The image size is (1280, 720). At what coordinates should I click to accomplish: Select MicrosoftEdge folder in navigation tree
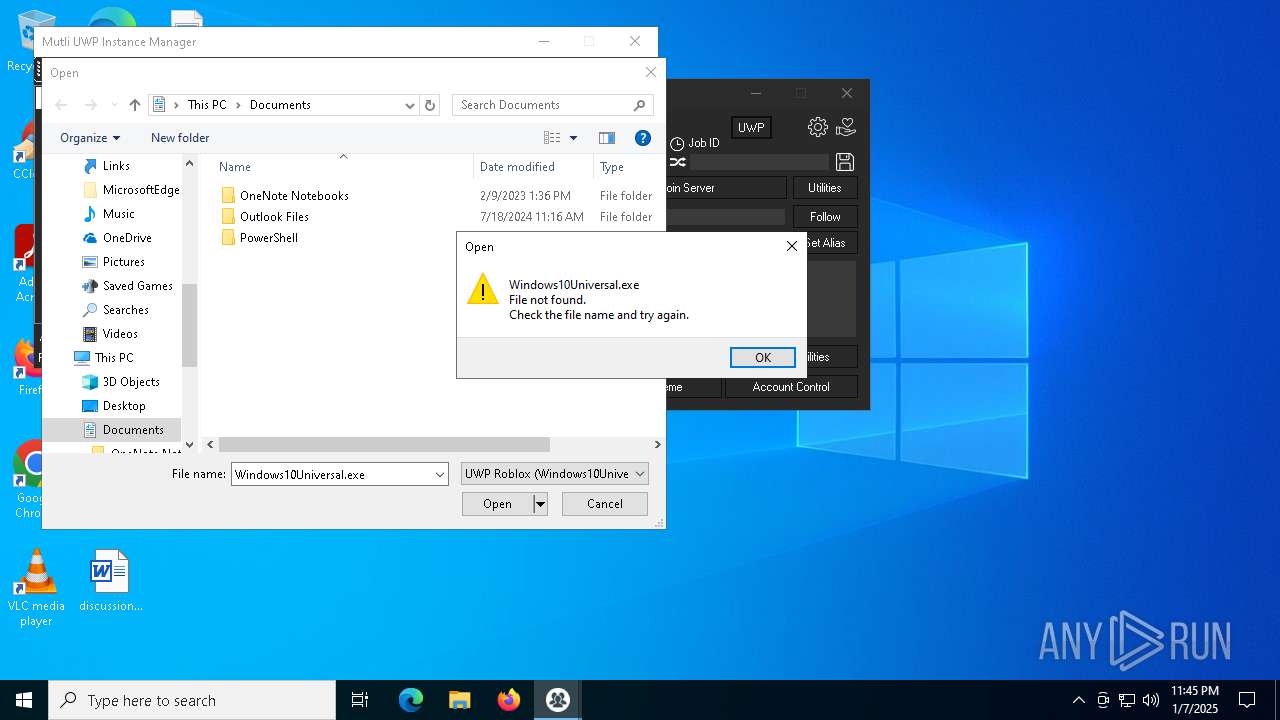(x=141, y=190)
